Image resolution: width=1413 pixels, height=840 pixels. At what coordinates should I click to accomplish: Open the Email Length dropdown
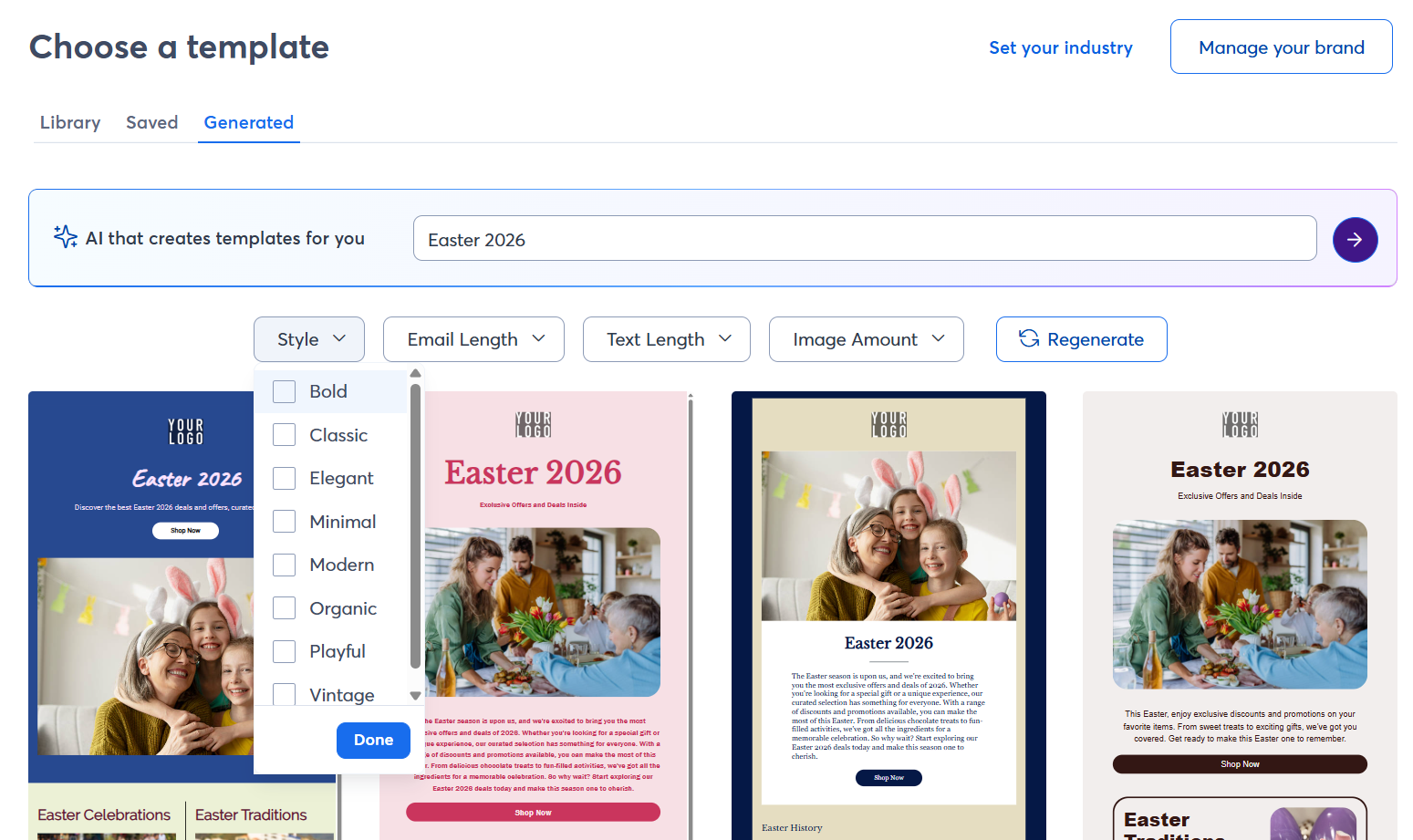[x=473, y=338]
